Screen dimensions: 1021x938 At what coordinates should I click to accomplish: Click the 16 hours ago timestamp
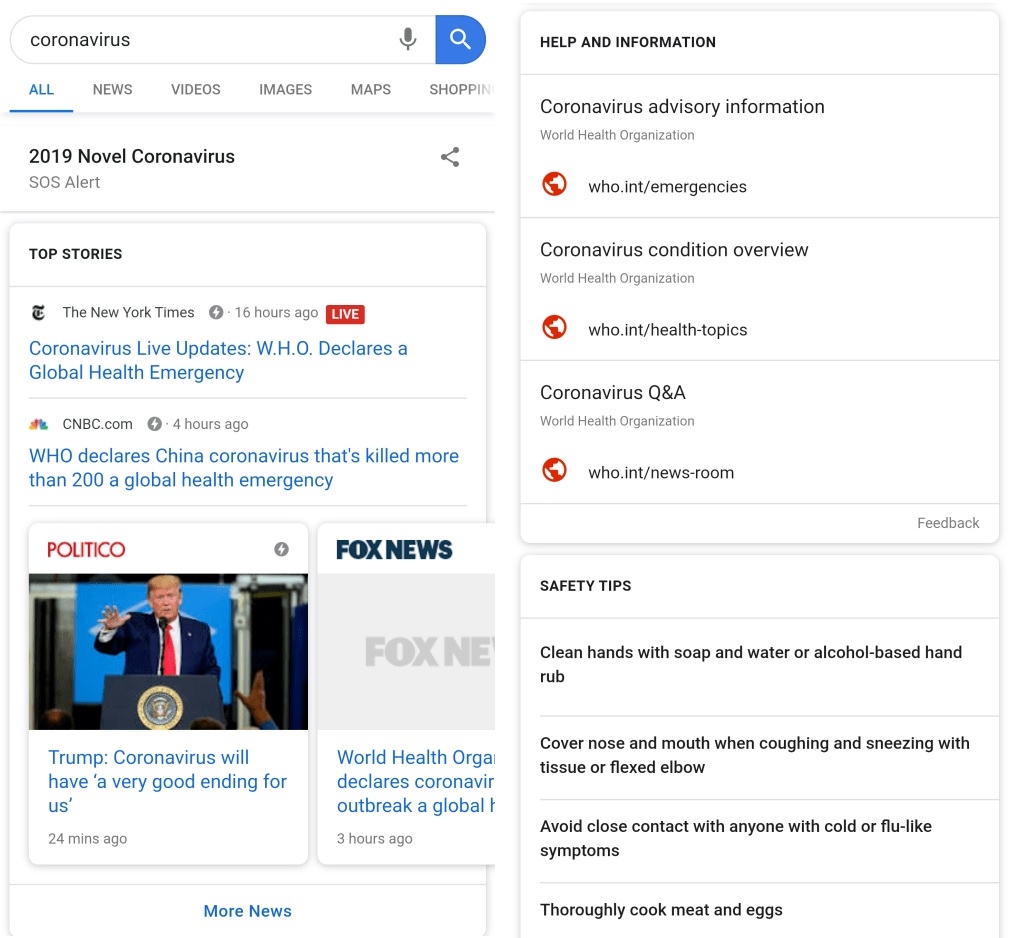click(x=276, y=312)
